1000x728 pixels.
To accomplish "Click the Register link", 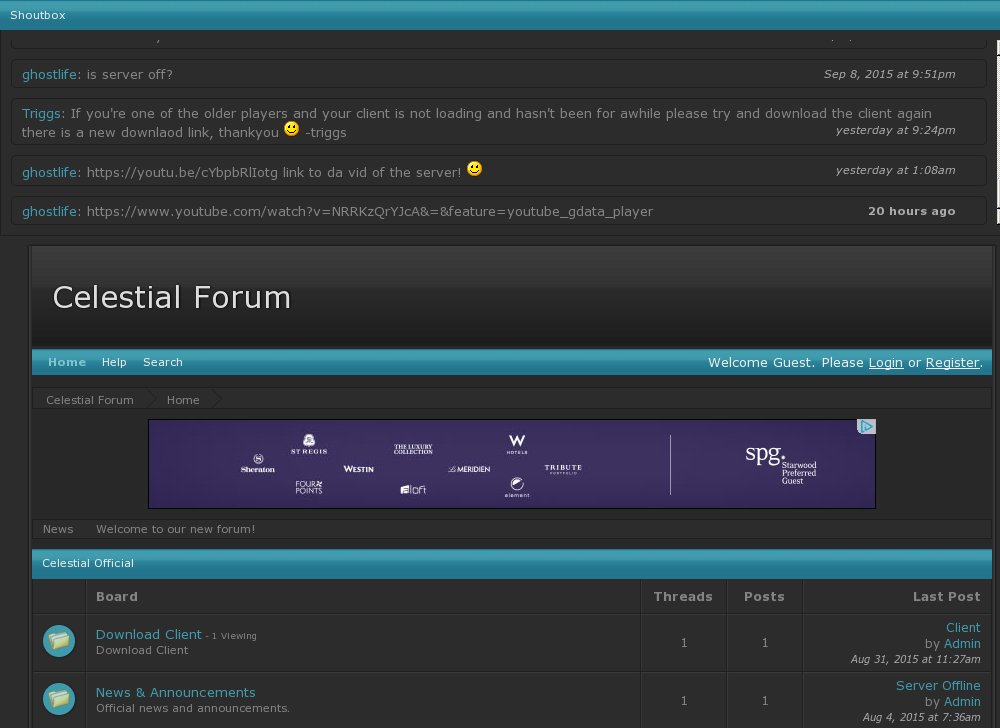I will click(x=952, y=362).
